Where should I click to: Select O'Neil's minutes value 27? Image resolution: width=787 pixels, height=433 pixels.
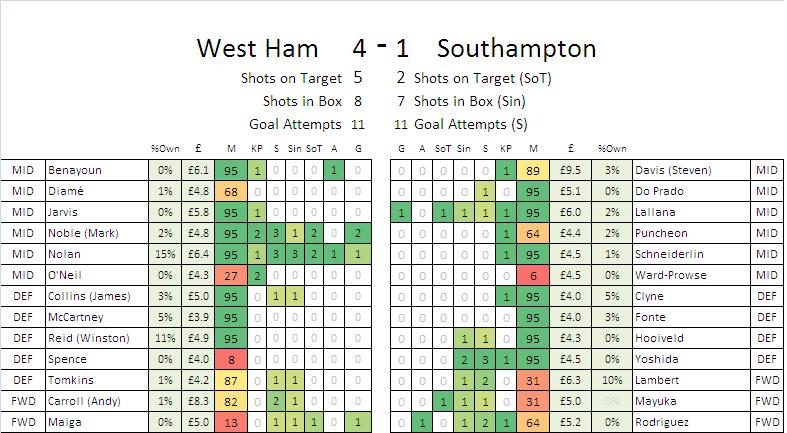tap(231, 275)
